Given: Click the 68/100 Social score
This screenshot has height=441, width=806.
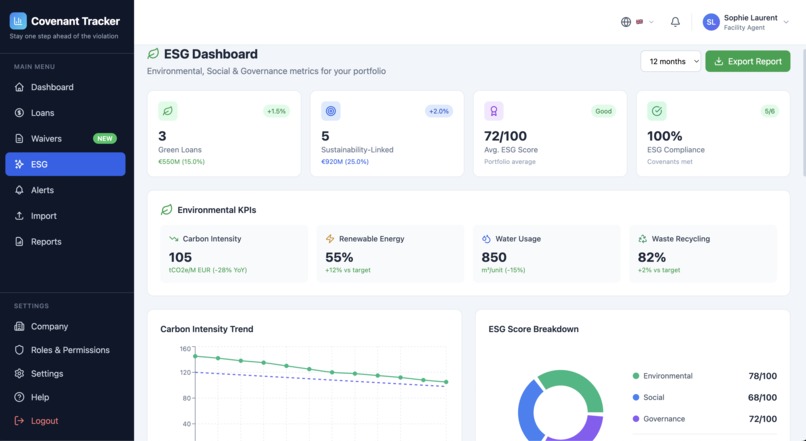Looking at the screenshot, I should [x=763, y=397].
